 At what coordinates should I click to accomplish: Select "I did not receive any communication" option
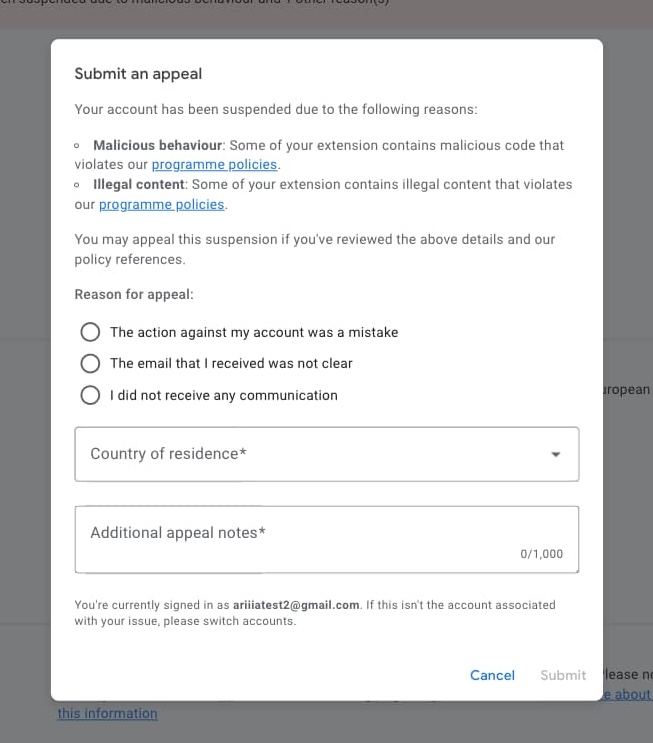click(x=90, y=395)
